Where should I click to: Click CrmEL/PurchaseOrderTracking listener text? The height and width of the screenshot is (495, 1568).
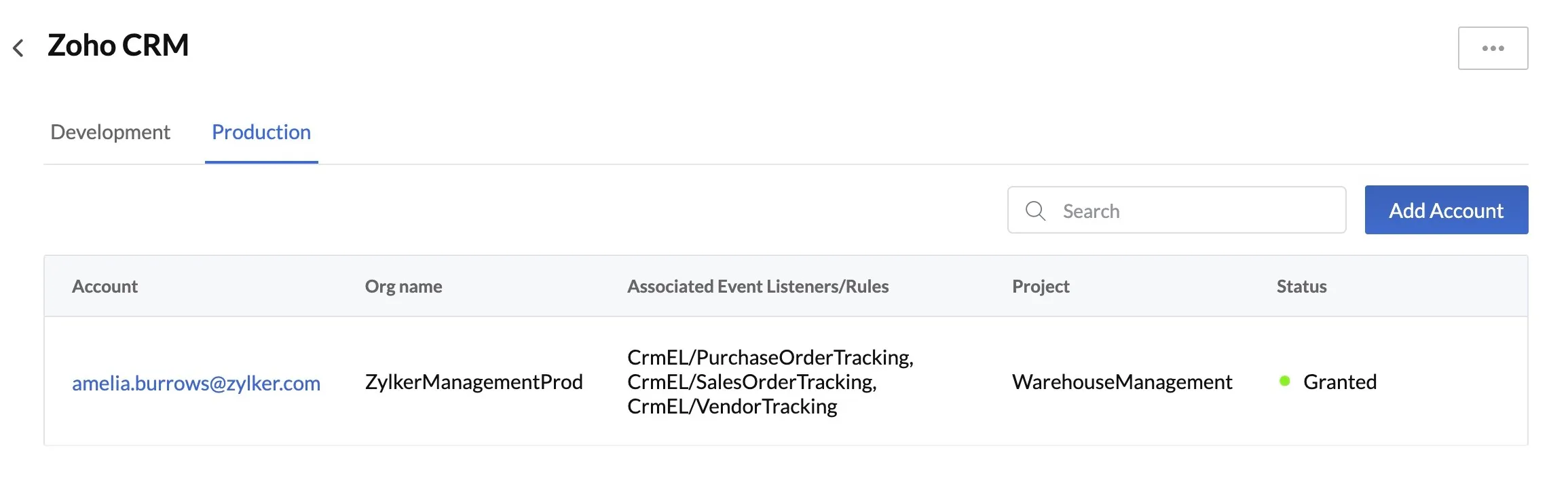(770, 357)
